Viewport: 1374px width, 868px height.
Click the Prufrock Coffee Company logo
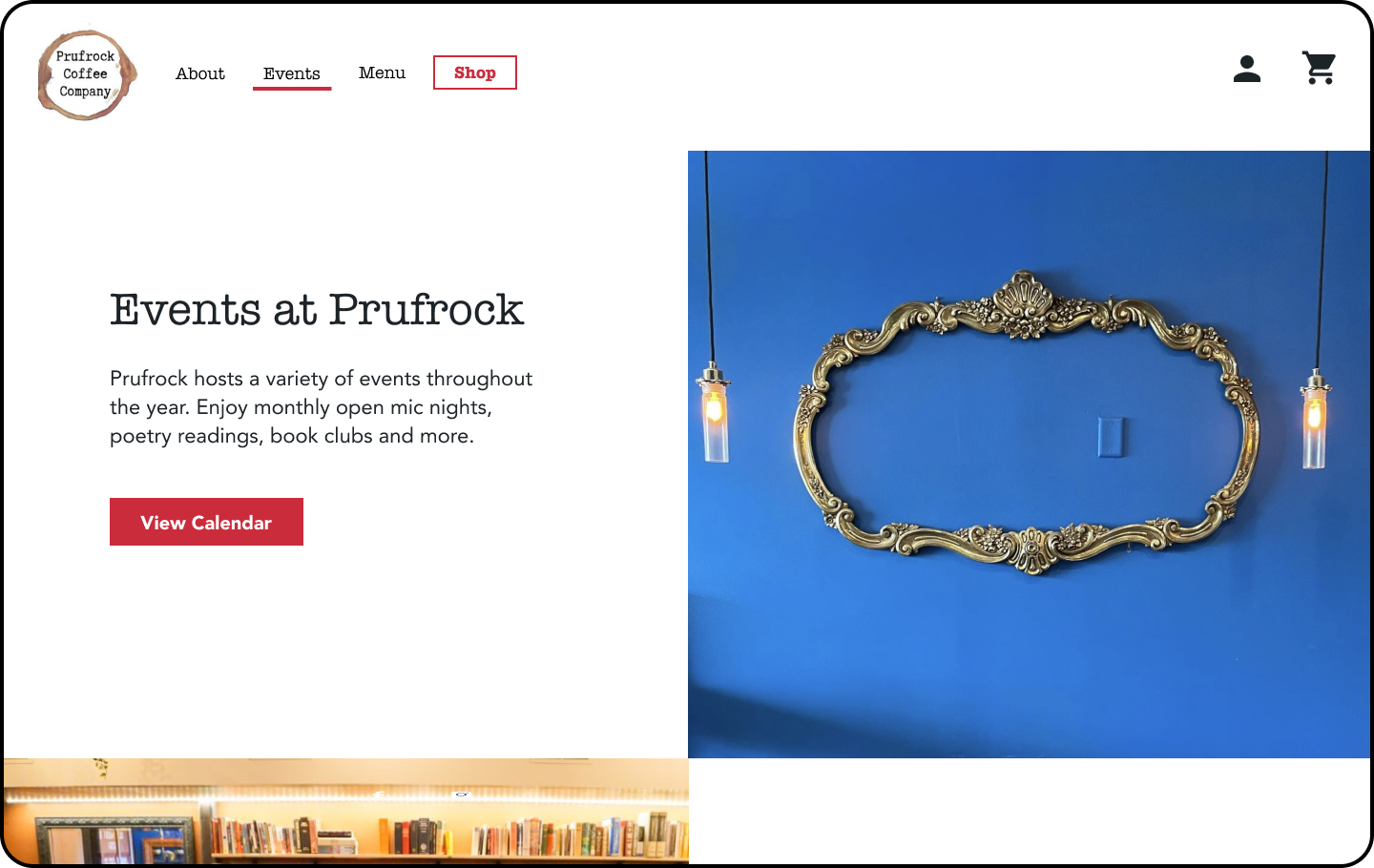(x=87, y=74)
